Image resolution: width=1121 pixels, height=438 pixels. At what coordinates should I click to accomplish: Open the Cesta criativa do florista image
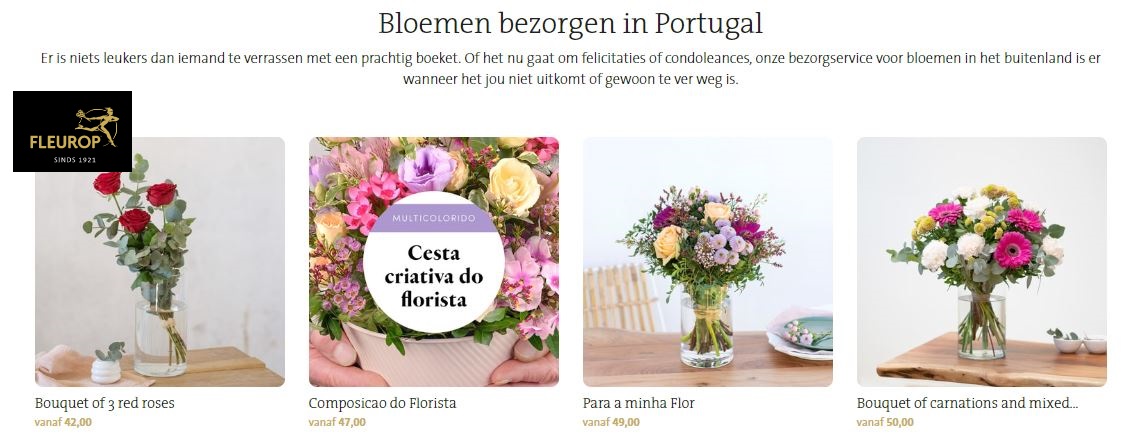coord(433,262)
